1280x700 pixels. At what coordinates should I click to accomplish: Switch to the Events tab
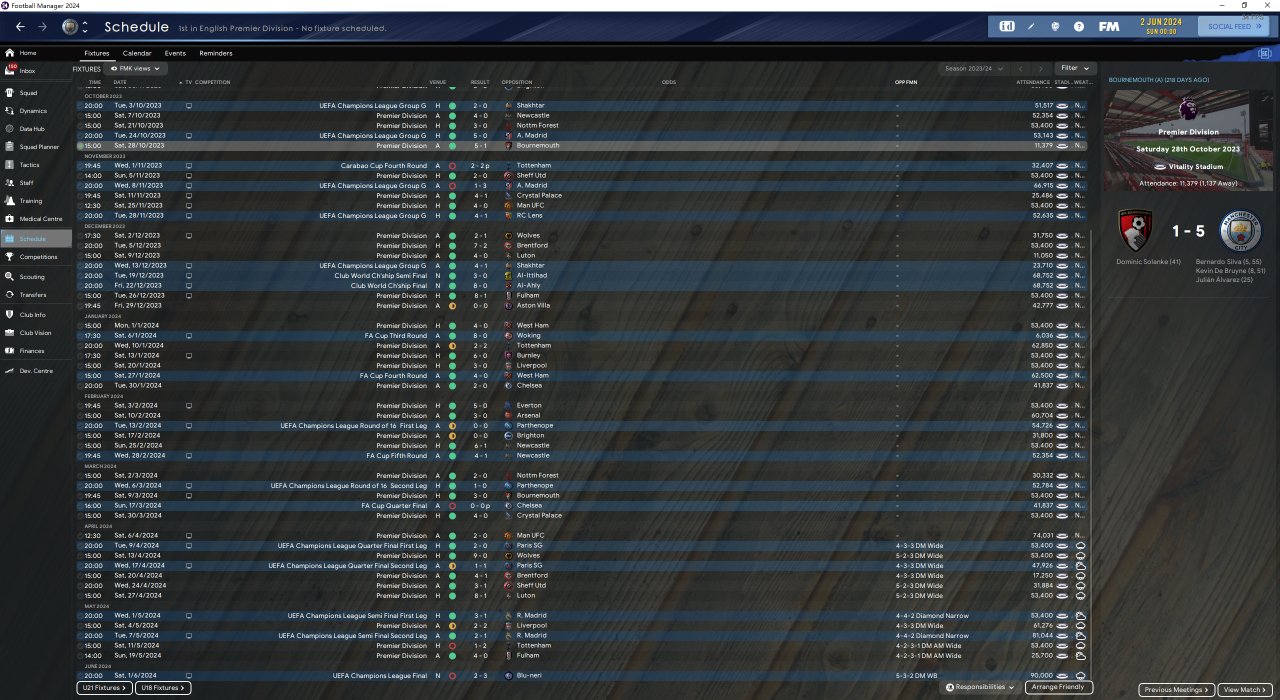(175, 53)
